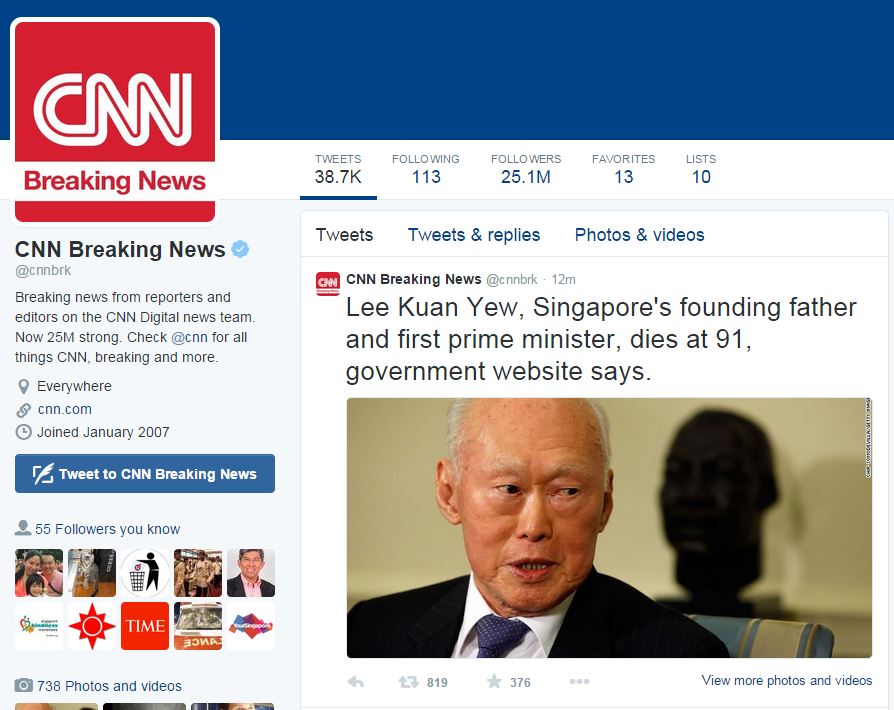
Task: Open the Photos & videos tab
Action: (639, 234)
